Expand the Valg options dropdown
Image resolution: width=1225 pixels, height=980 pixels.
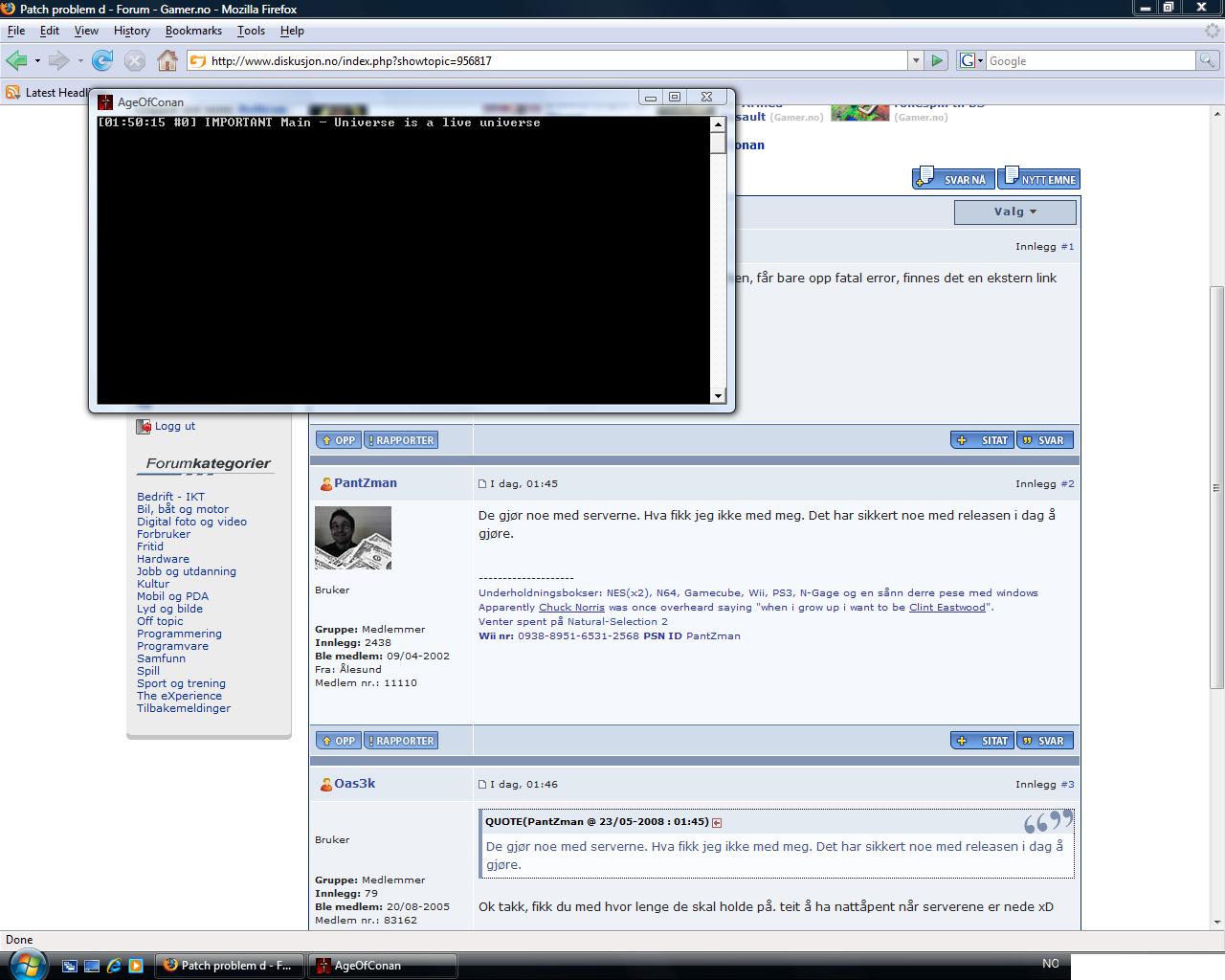click(x=1015, y=212)
